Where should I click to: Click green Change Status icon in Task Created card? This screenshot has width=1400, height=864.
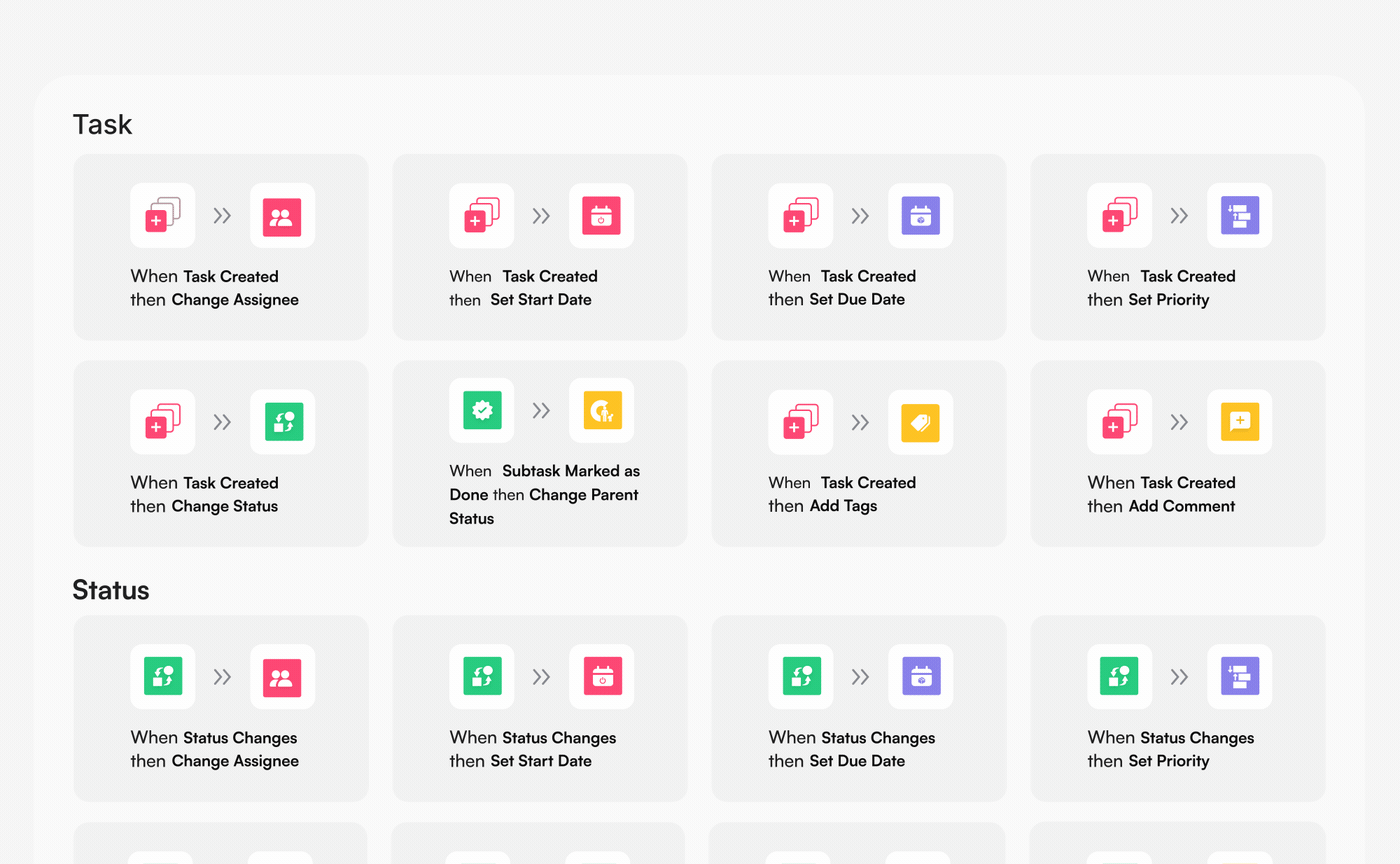pyautogui.click(x=282, y=422)
